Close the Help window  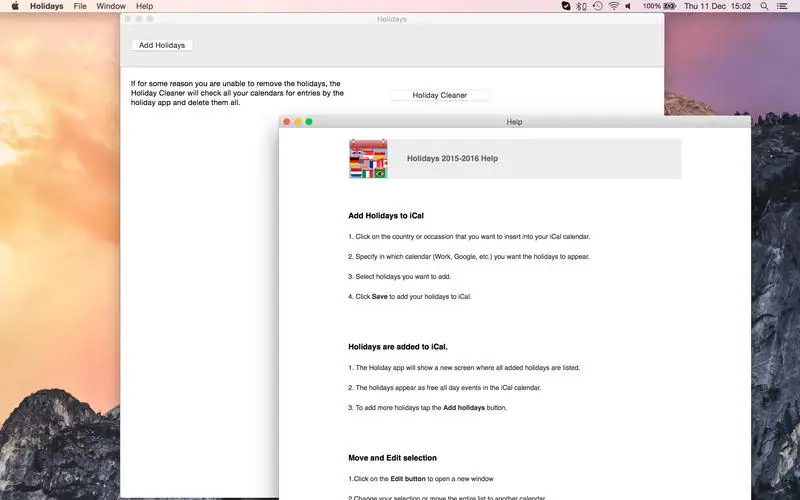tap(286, 121)
